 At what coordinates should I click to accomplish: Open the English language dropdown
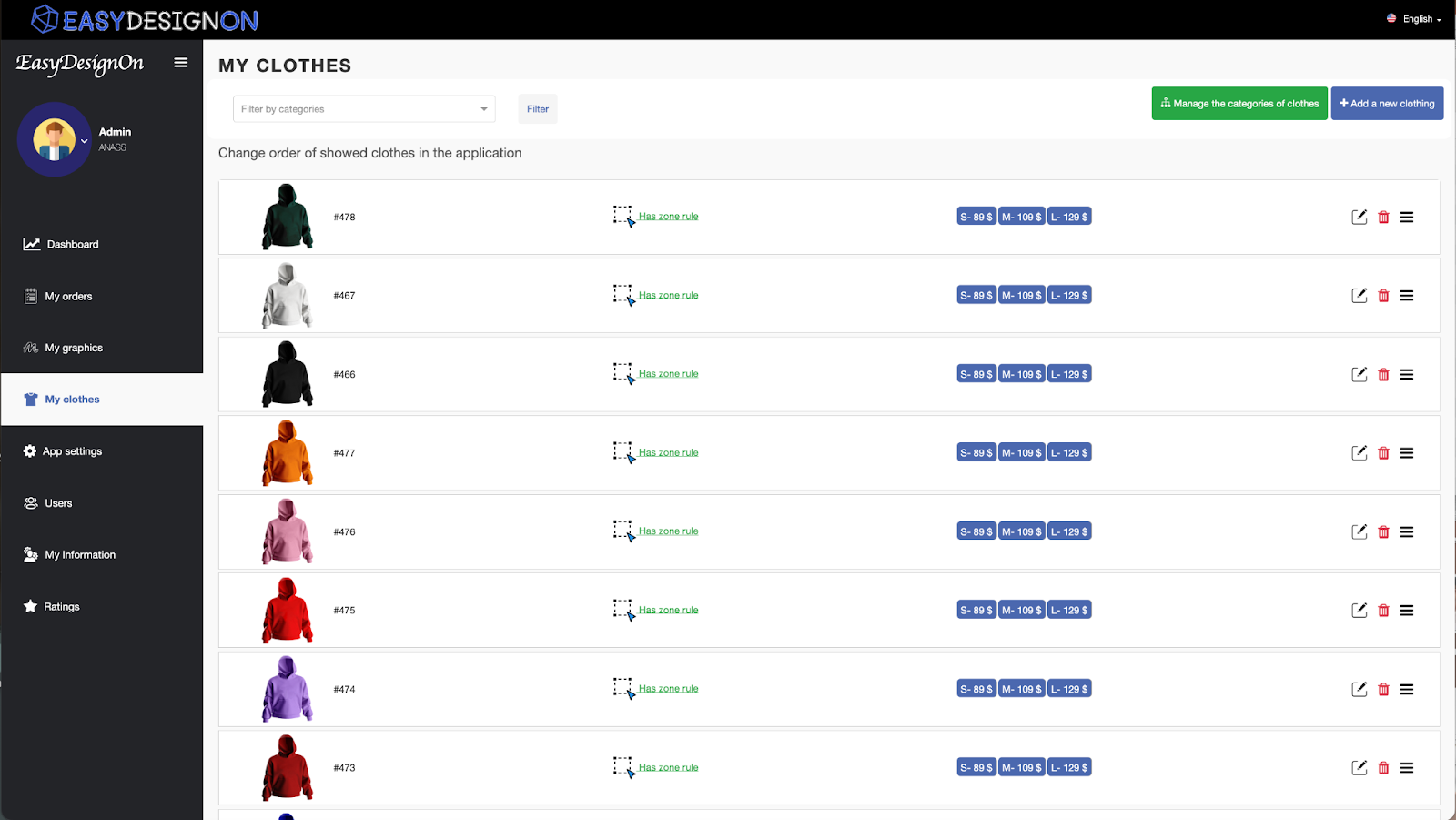click(x=1414, y=19)
